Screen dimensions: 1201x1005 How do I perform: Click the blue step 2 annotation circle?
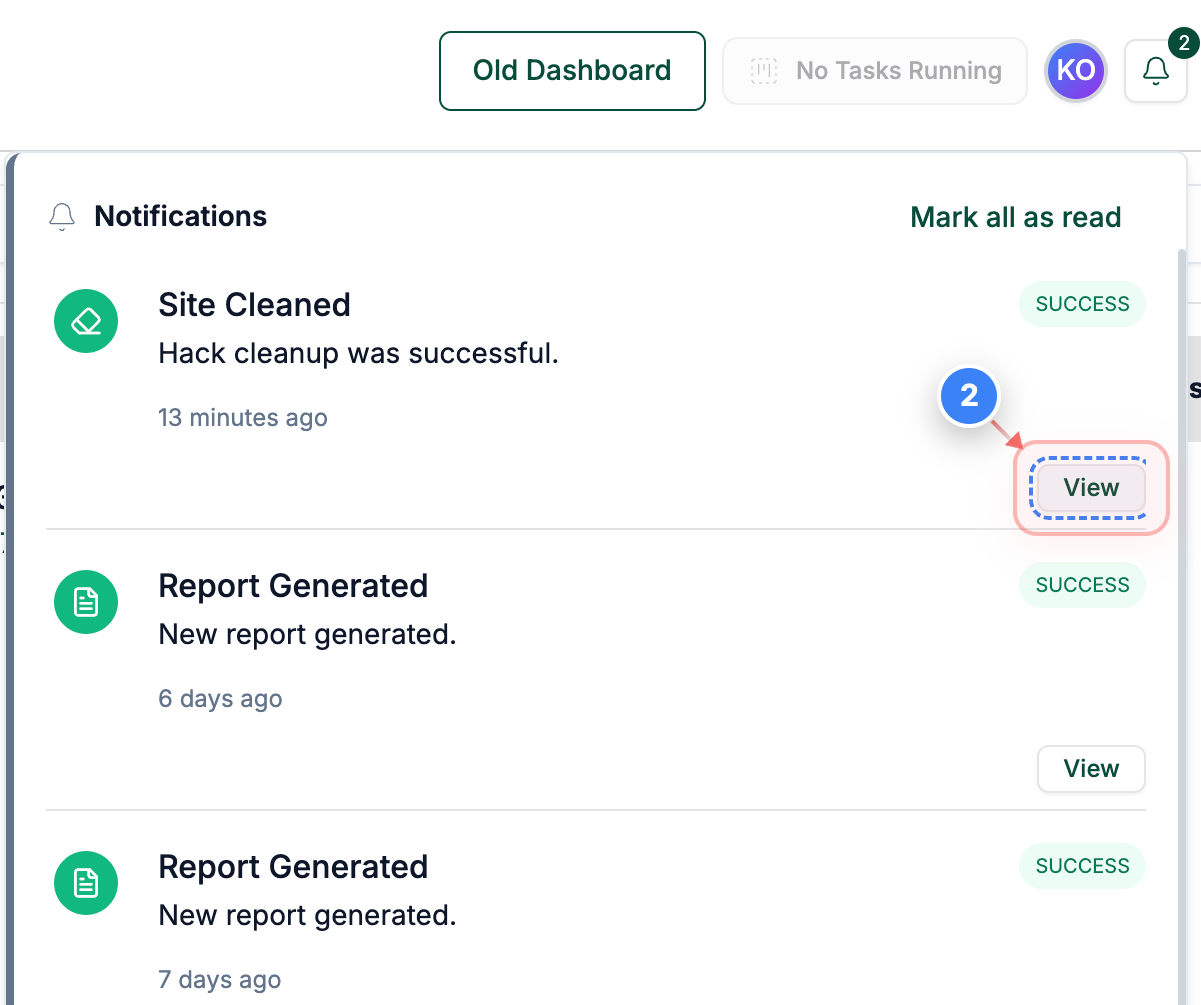[x=969, y=396]
